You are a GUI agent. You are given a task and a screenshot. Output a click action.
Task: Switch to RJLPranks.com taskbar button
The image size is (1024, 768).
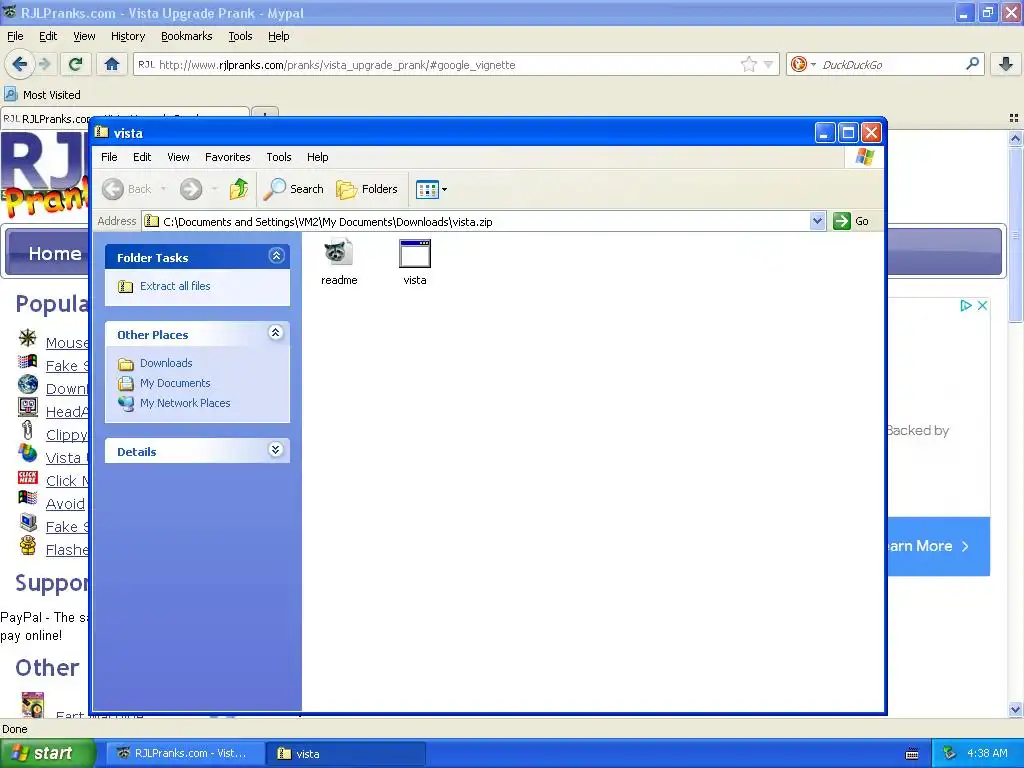tap(185, 754)
